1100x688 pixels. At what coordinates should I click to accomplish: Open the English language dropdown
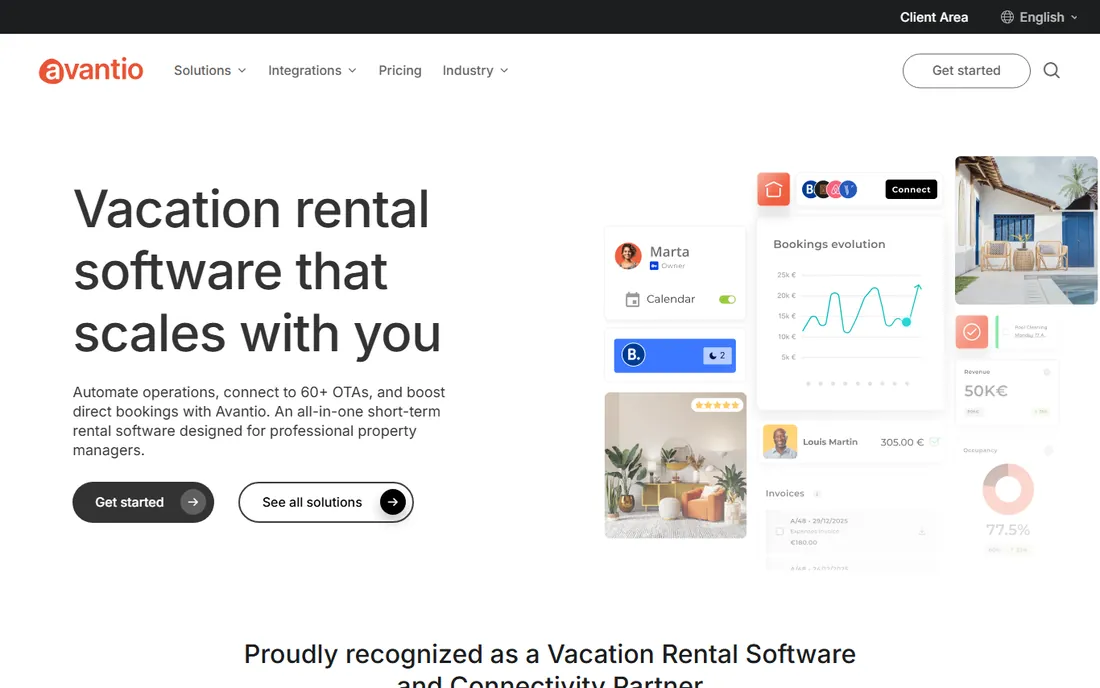(1039, 17)
